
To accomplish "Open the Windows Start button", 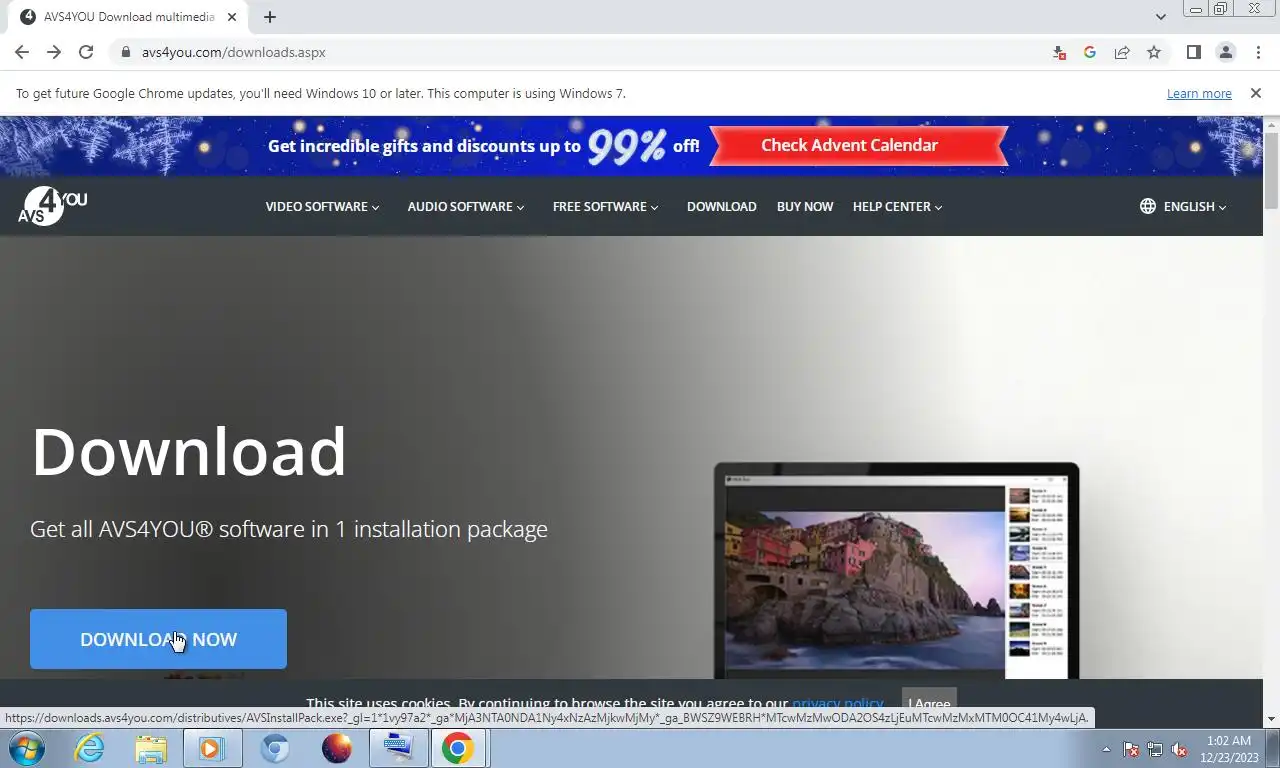I will pos(27,748).
